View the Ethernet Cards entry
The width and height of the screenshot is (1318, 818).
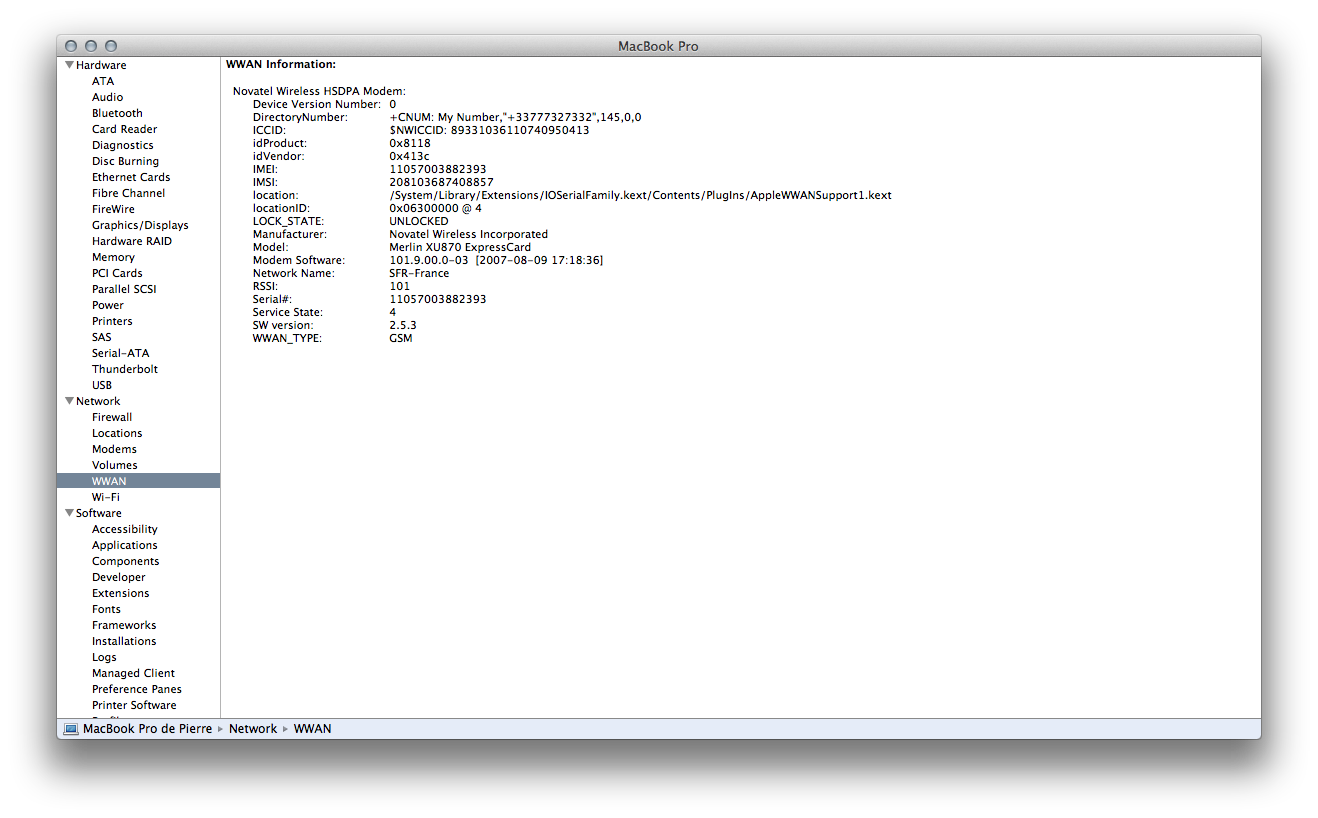(131, 177)
